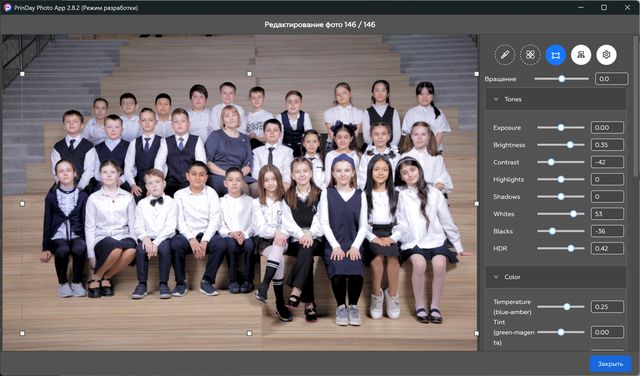Edit the Tint value field
Image resolution: width=640 pixels, height=376 pixels.
(x=607, y=332)
